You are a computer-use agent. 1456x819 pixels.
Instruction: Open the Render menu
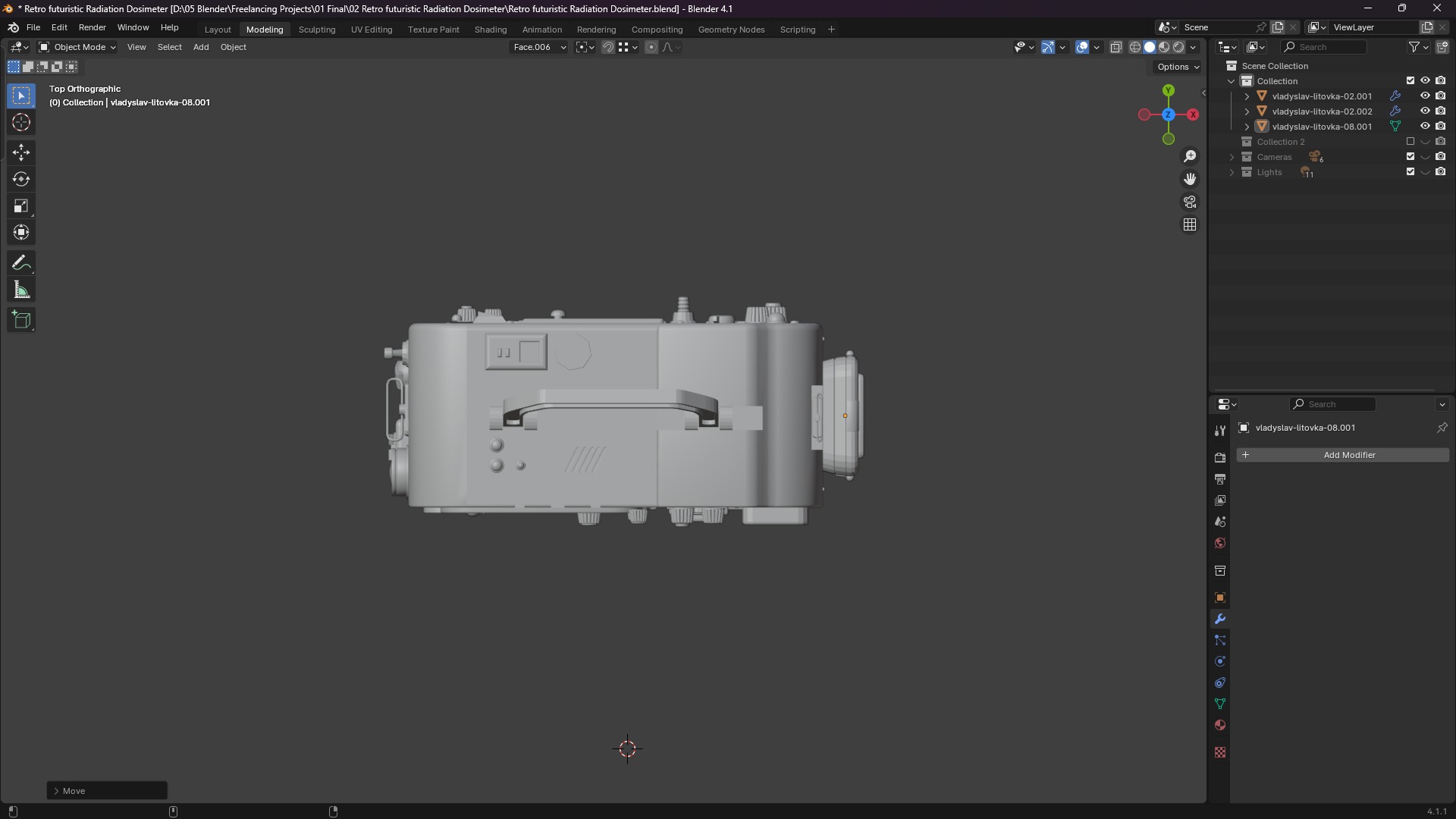(92, 27)
